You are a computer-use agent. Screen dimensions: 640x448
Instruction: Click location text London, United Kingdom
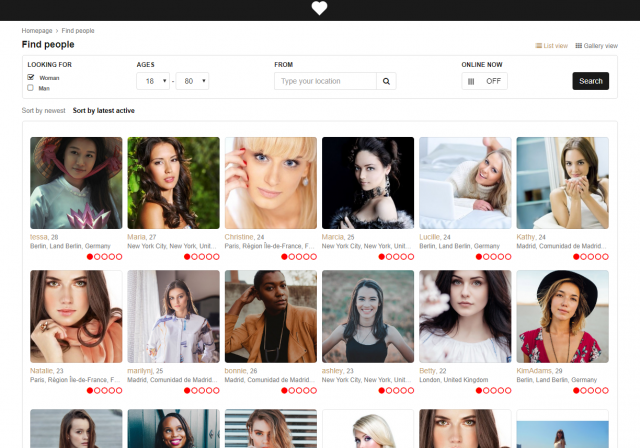(453, 380)
